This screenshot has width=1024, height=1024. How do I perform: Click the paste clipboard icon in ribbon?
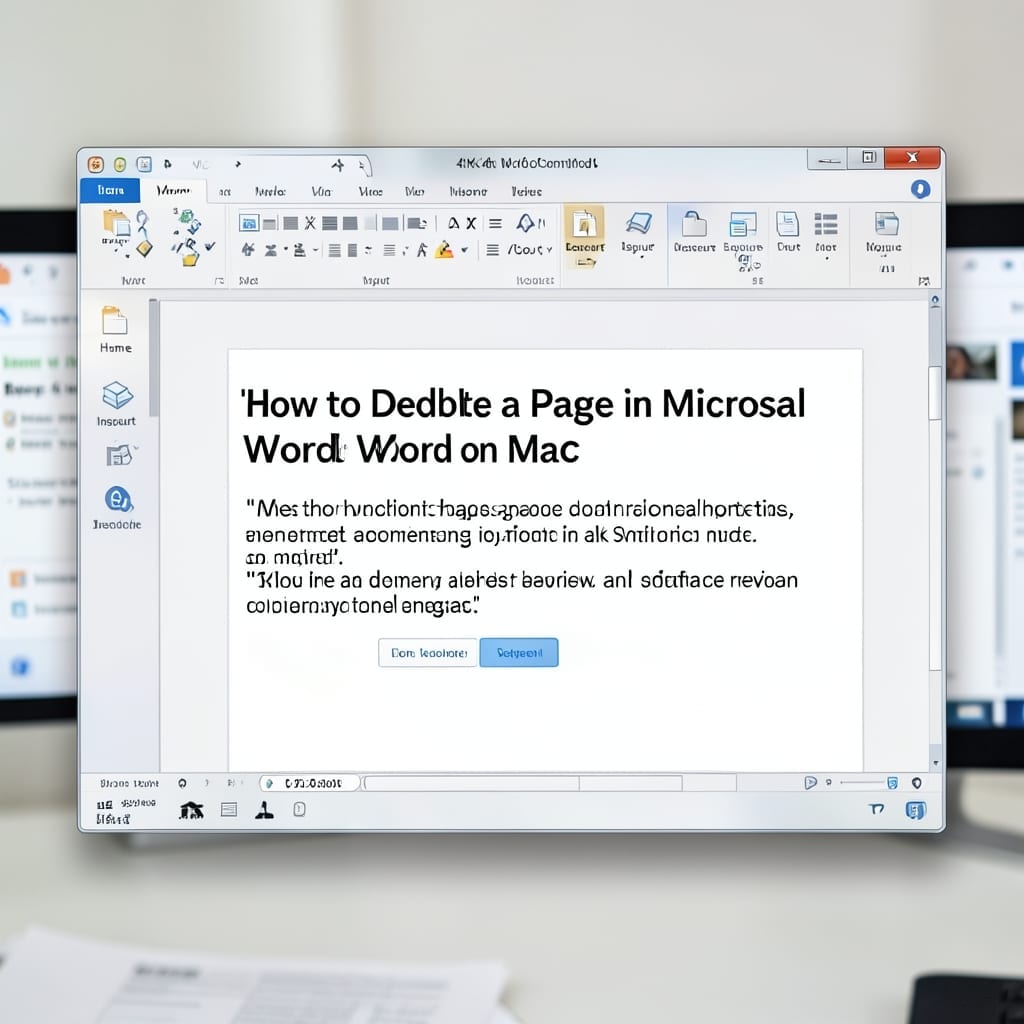(x=116, y=223)
